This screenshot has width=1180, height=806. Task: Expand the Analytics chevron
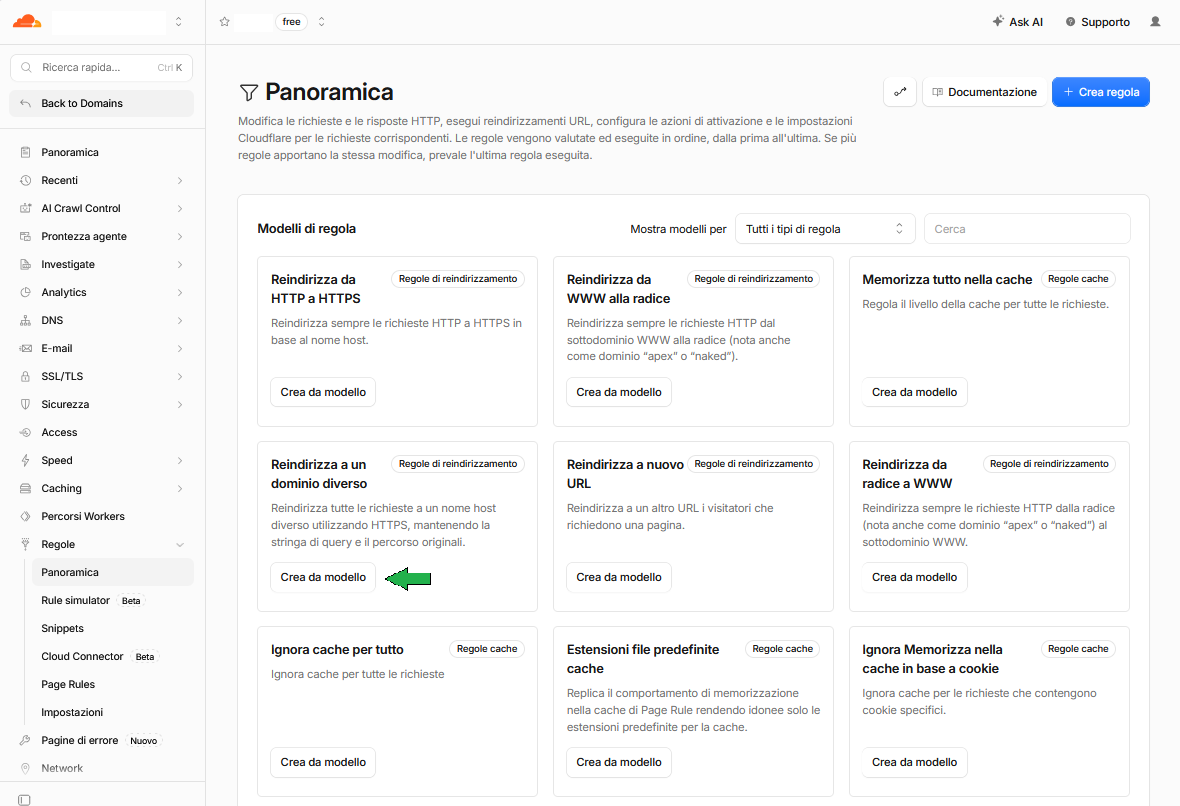click(180, 292)
